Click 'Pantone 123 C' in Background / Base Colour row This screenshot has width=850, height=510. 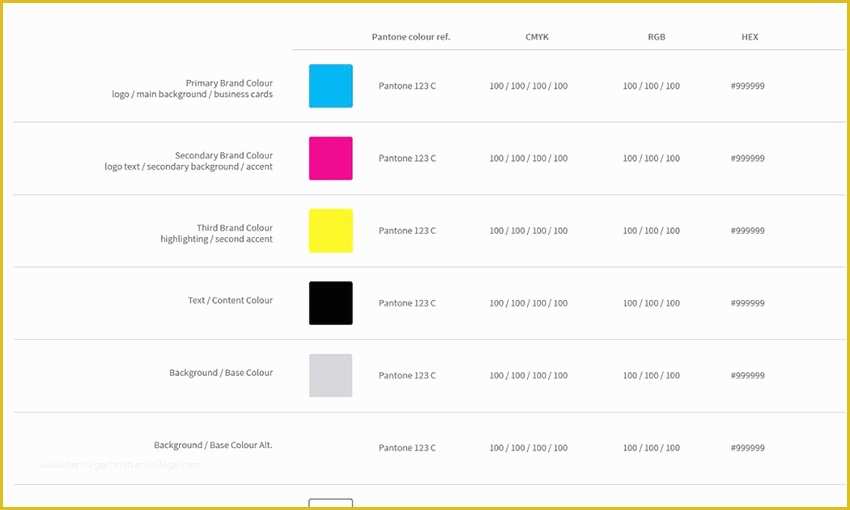407,376
